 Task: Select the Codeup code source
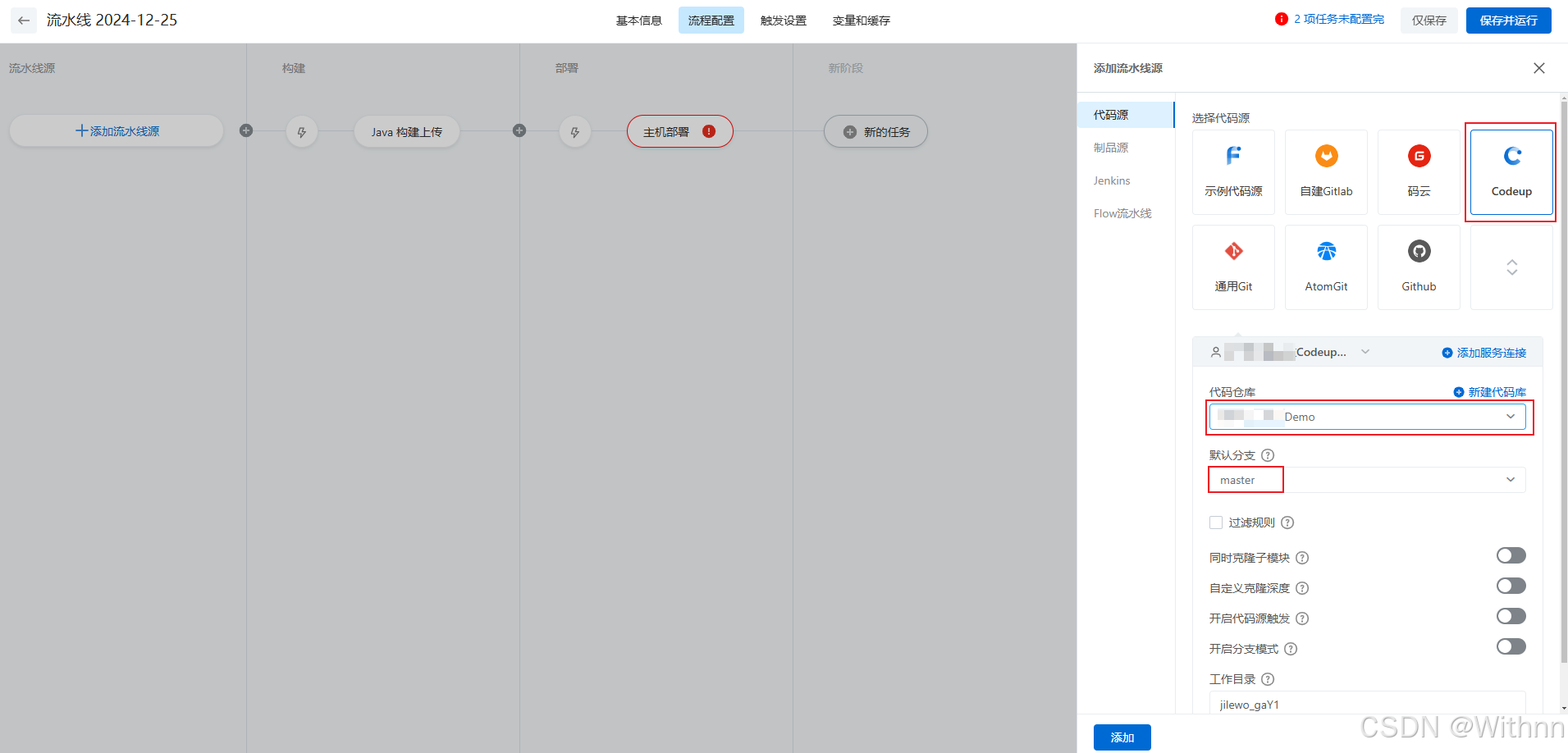pyautogui.click(x=1510, y=170)
